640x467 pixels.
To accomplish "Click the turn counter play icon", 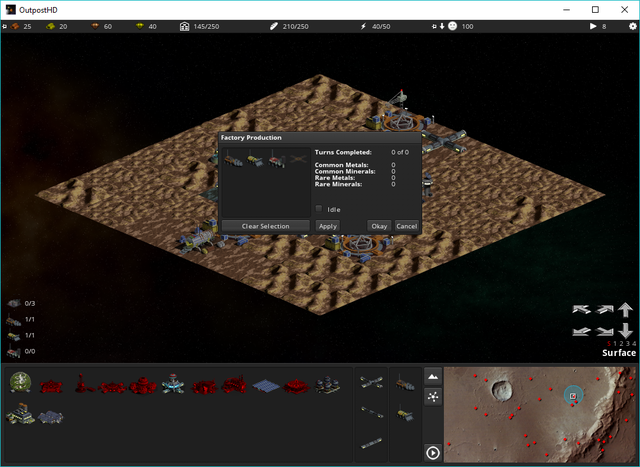I will 593,26.
